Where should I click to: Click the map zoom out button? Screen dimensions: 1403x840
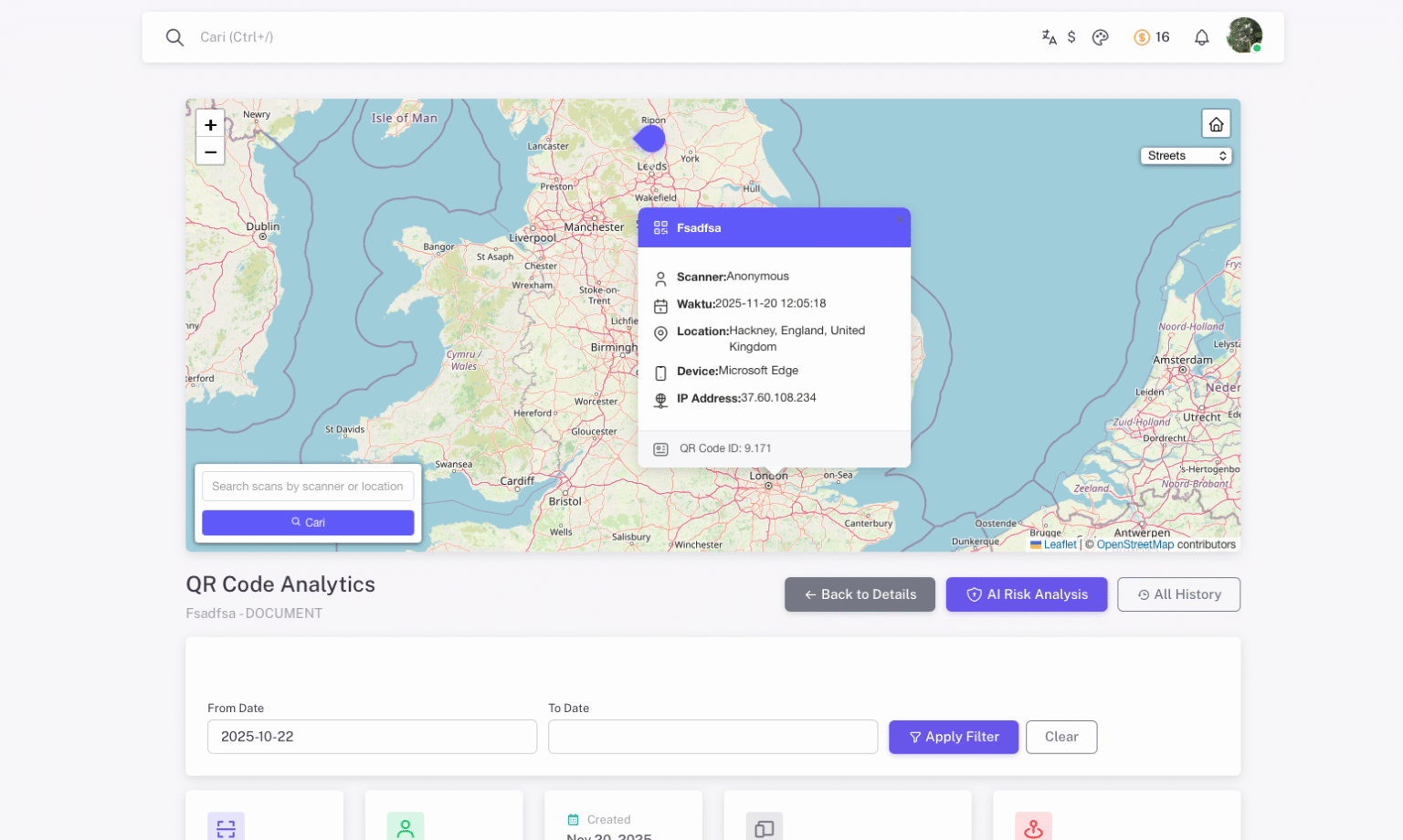(210, 152)
